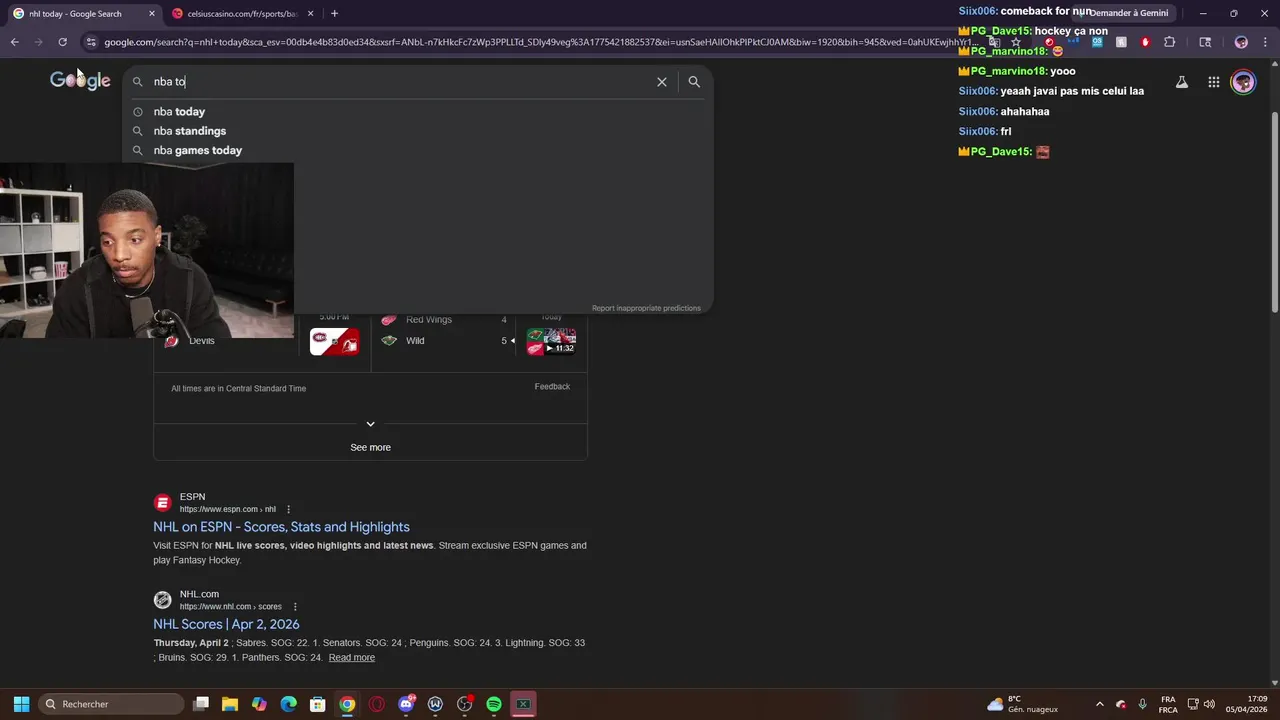
Task: Bookmark this page with the star icon
Action: [x=1016, y=42]
